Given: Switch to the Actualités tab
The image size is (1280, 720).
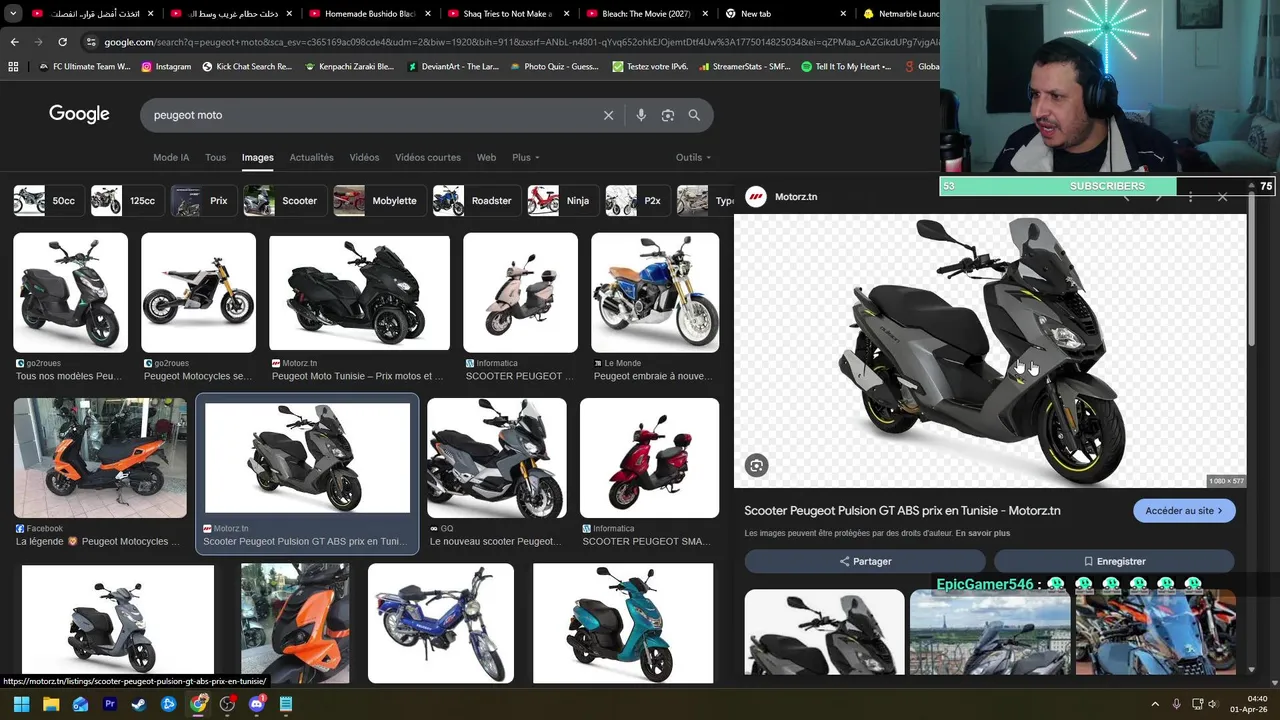Looking at the screenshot, I should click(x=311, y=158).
